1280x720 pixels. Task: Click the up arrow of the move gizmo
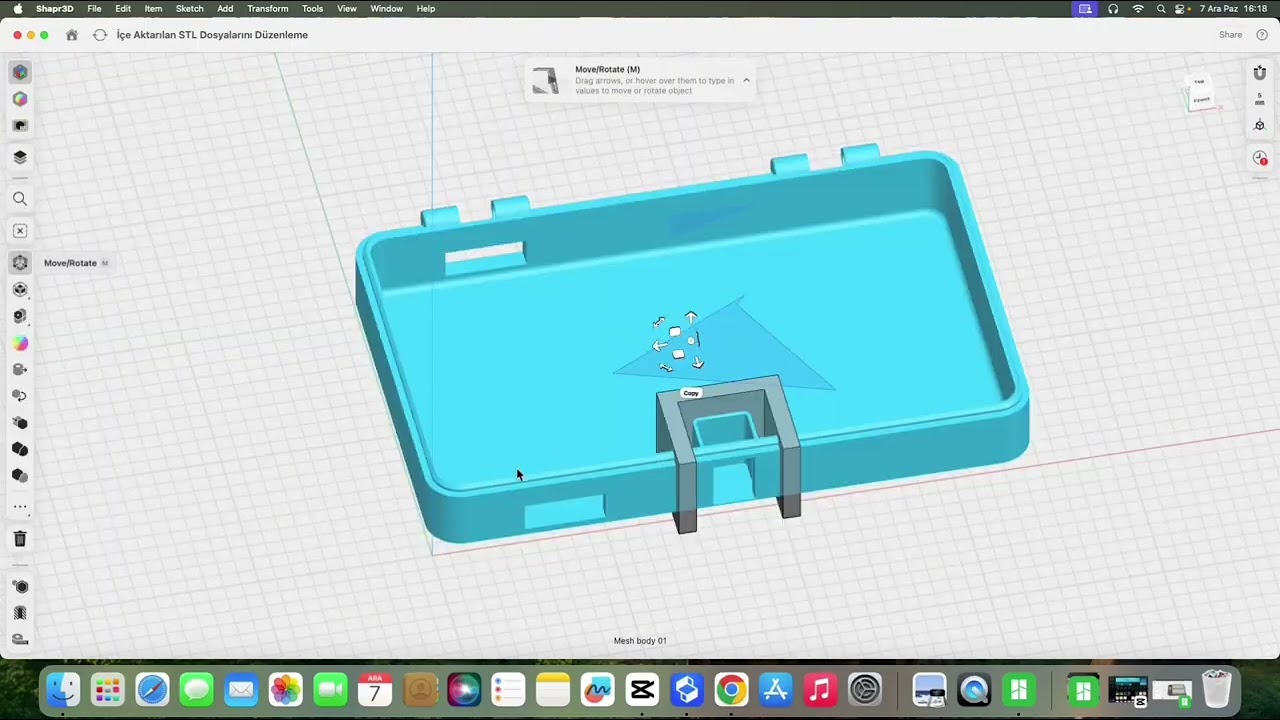click(691, 318)
